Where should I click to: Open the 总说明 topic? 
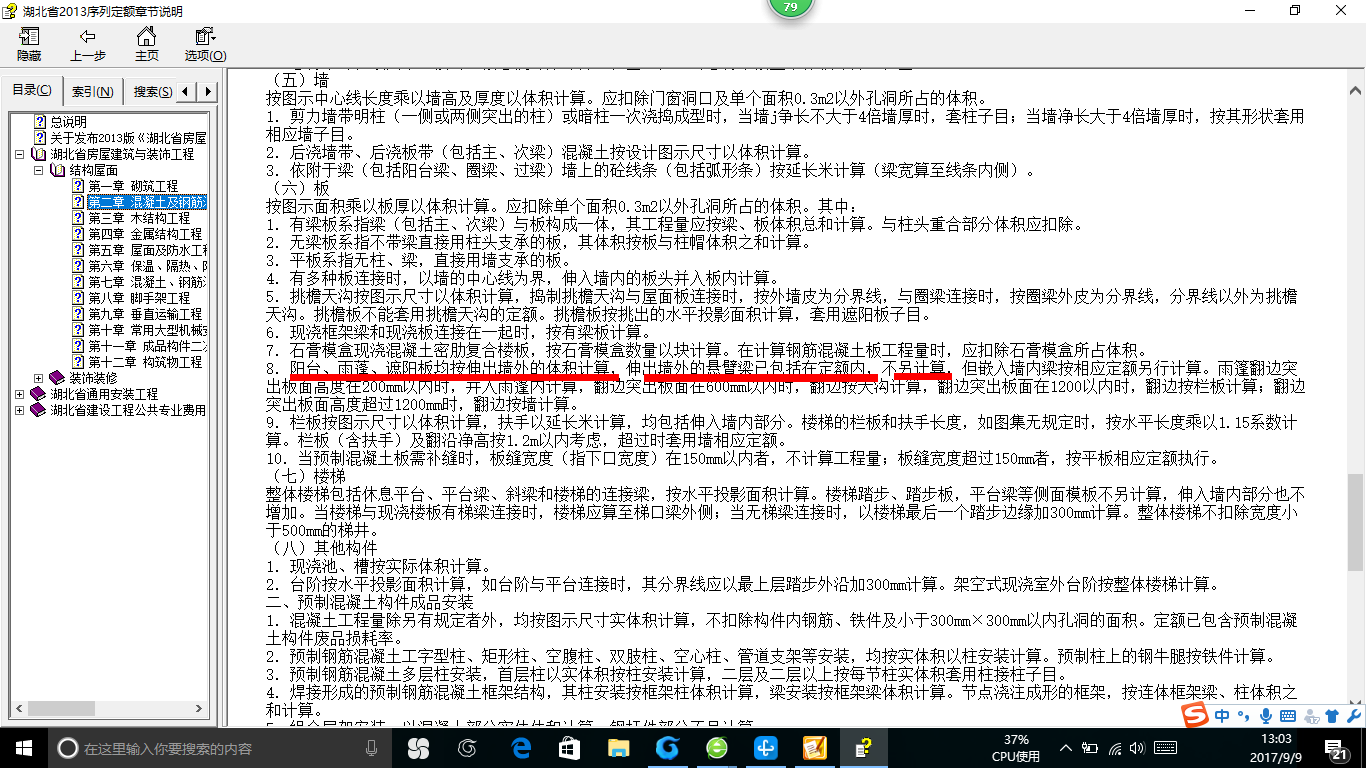click(x=69, y=122)
